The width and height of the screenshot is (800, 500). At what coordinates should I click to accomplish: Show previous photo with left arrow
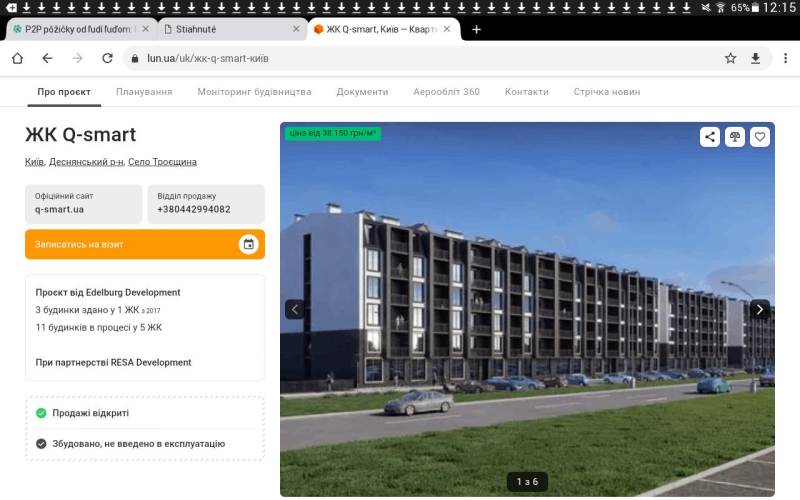[294, 309]
